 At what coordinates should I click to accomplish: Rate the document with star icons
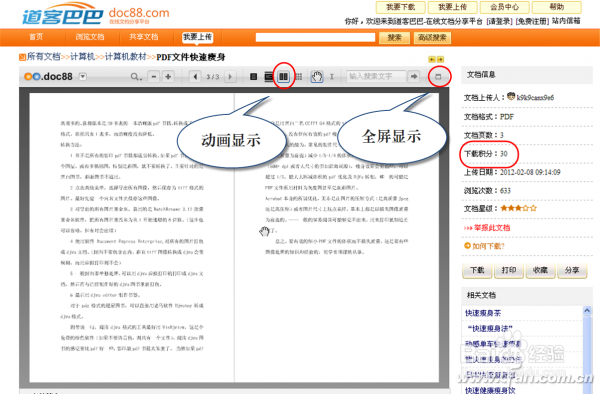click(x=518, y=208)
